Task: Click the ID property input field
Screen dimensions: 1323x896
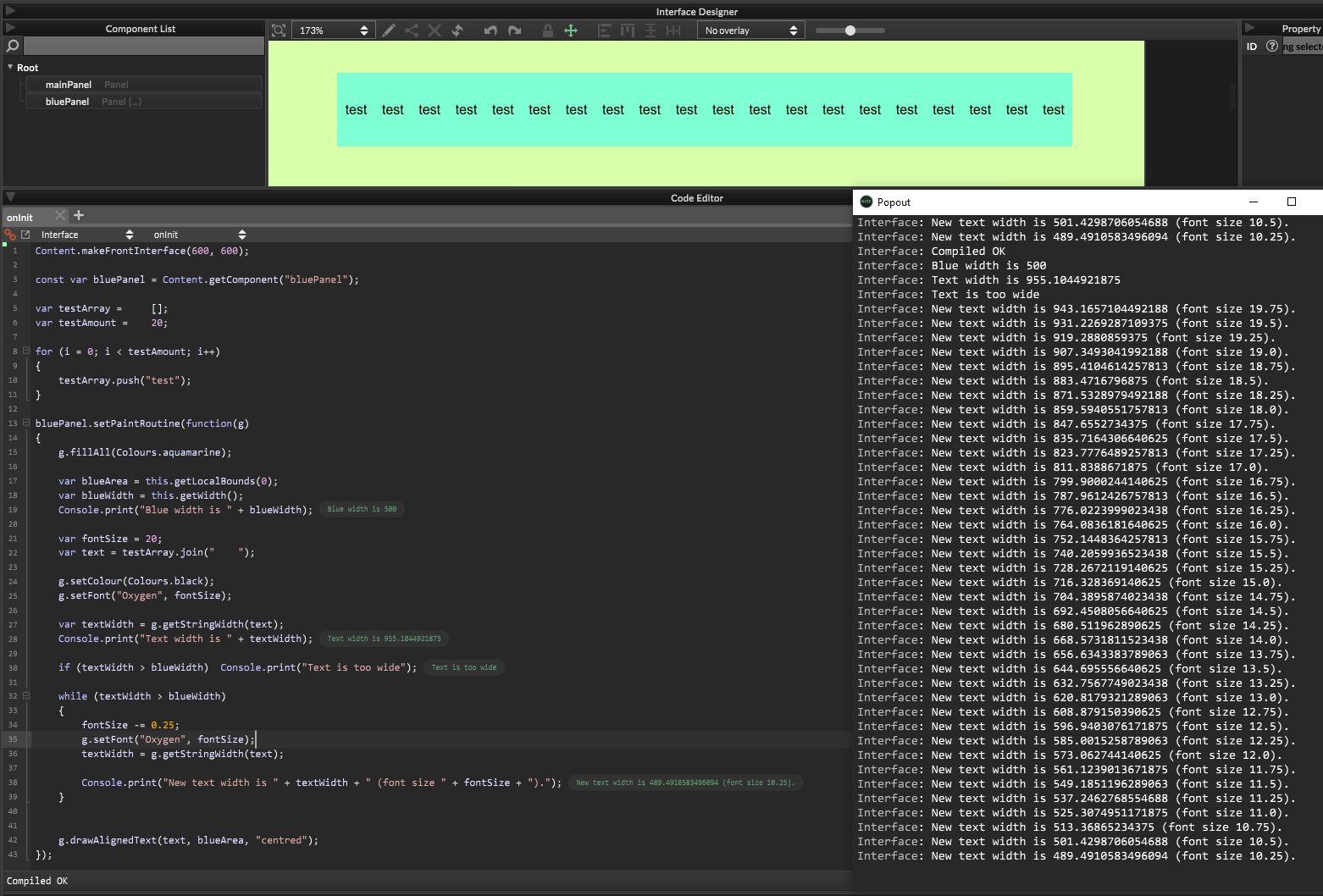Action: [x=1303, y=47]
